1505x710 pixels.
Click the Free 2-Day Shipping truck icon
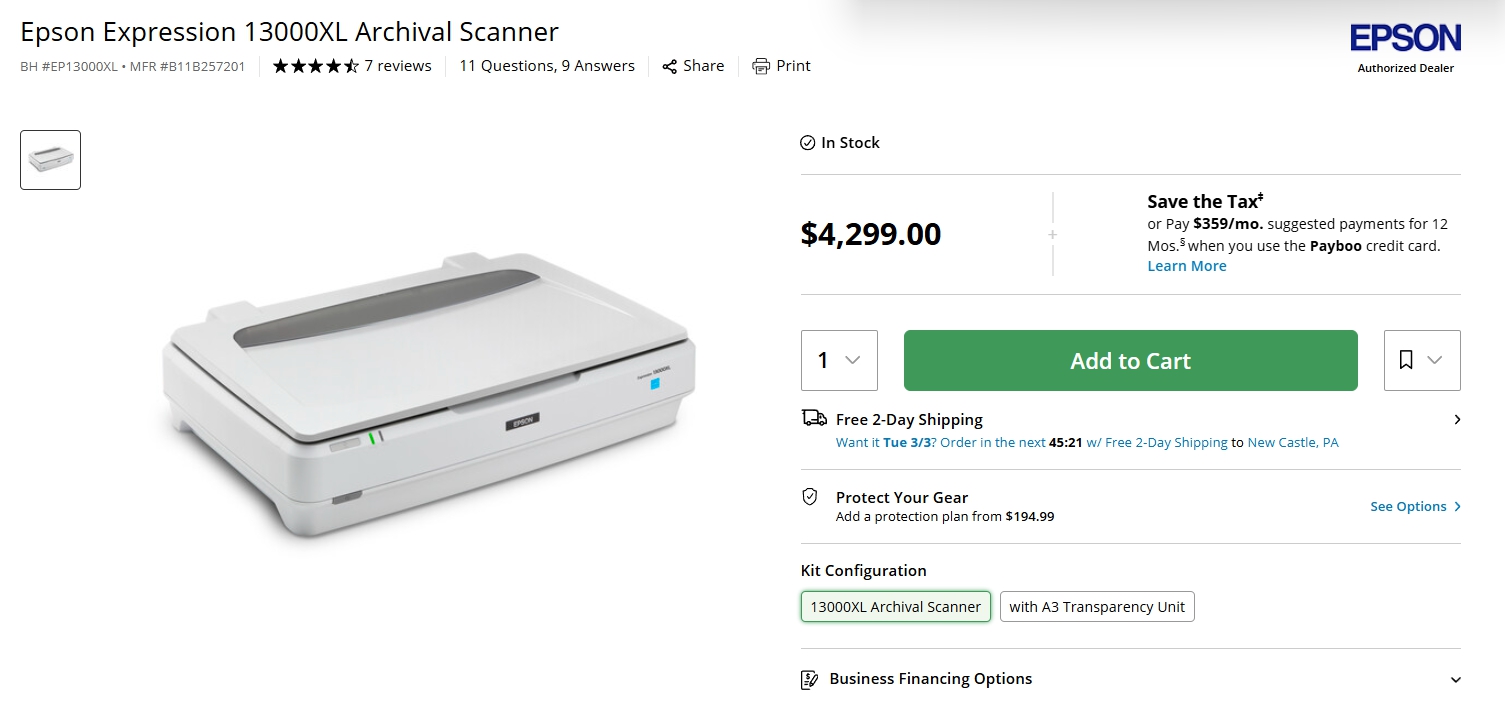coord(814,418)
